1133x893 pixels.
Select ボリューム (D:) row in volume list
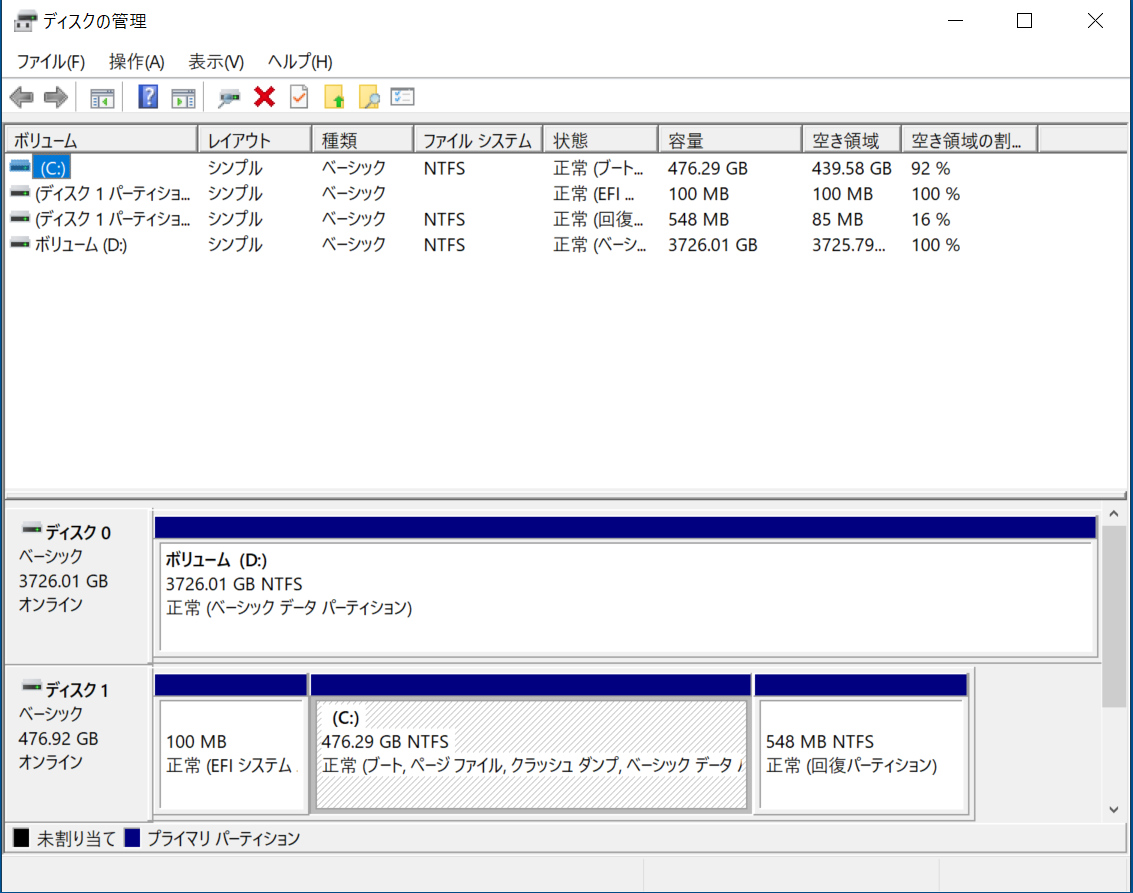pos(80,245)
